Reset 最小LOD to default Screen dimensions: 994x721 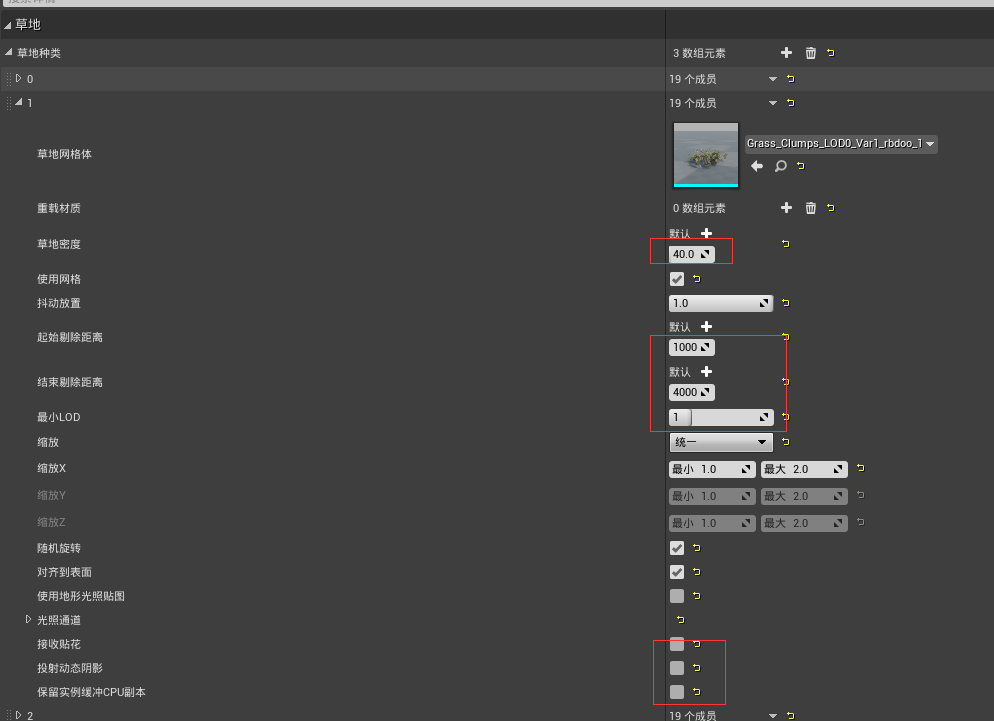point(785,417)
